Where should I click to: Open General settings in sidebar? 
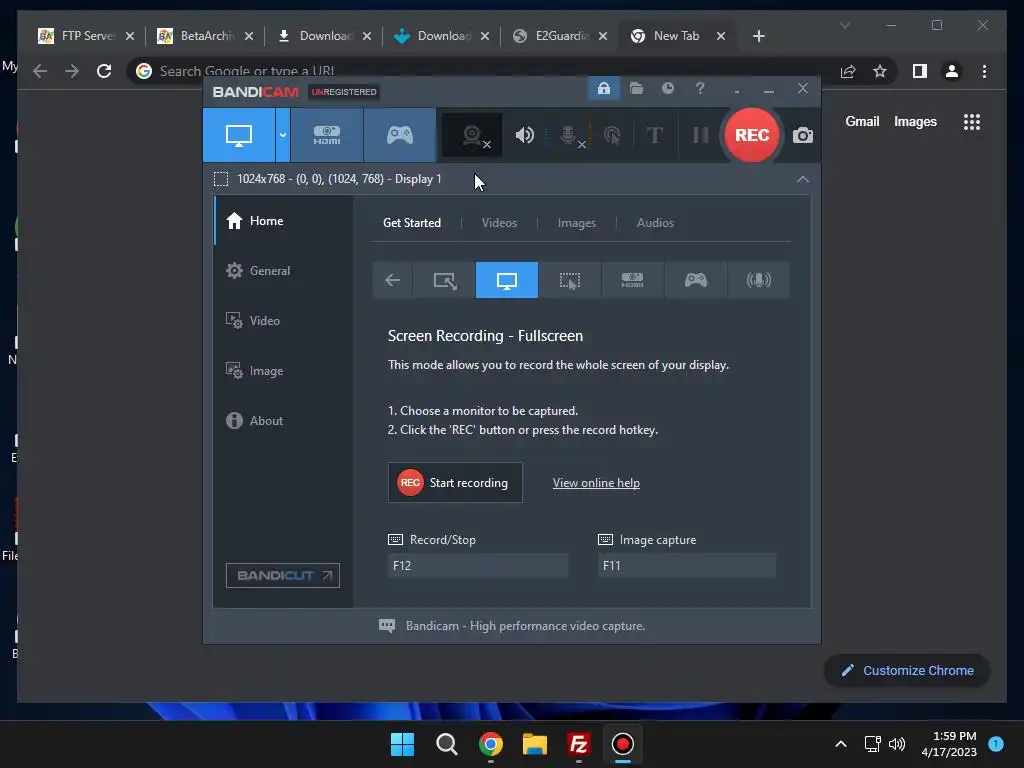click(283, 270)
